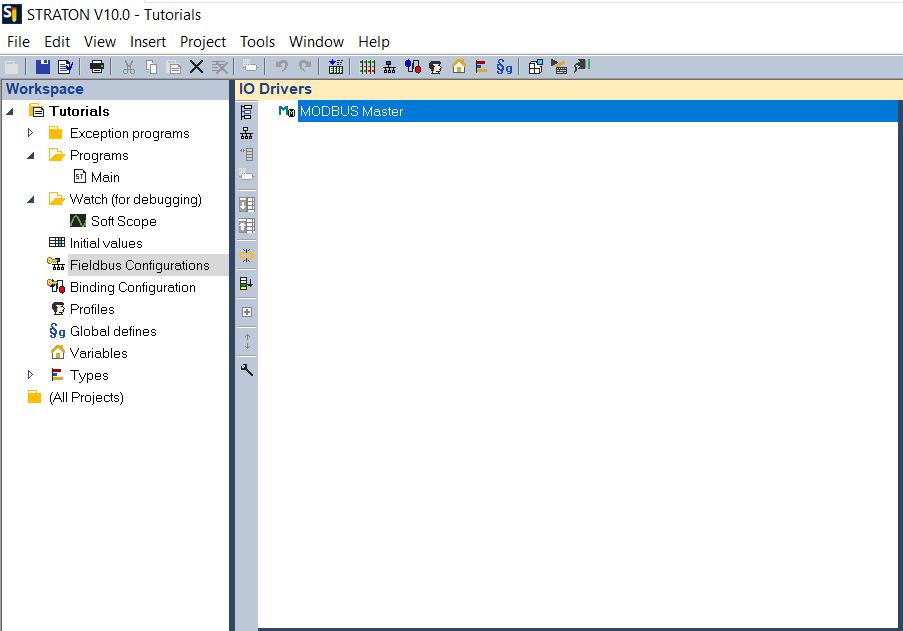
Task: Click the Save icon in the toolbar
Action: tap(43, 67)
